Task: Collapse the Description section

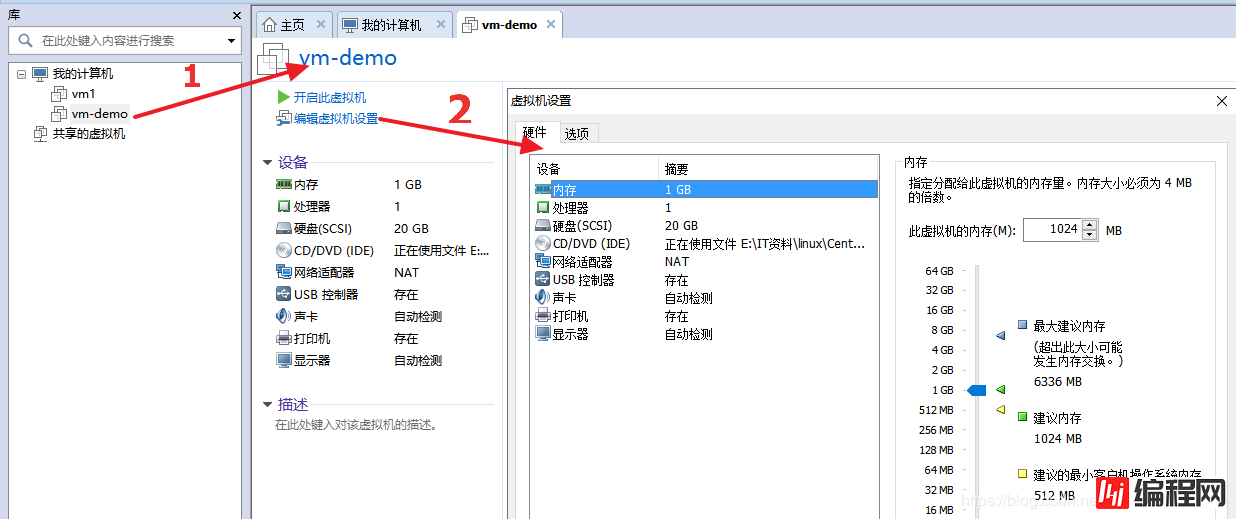Action: [267, 405]
